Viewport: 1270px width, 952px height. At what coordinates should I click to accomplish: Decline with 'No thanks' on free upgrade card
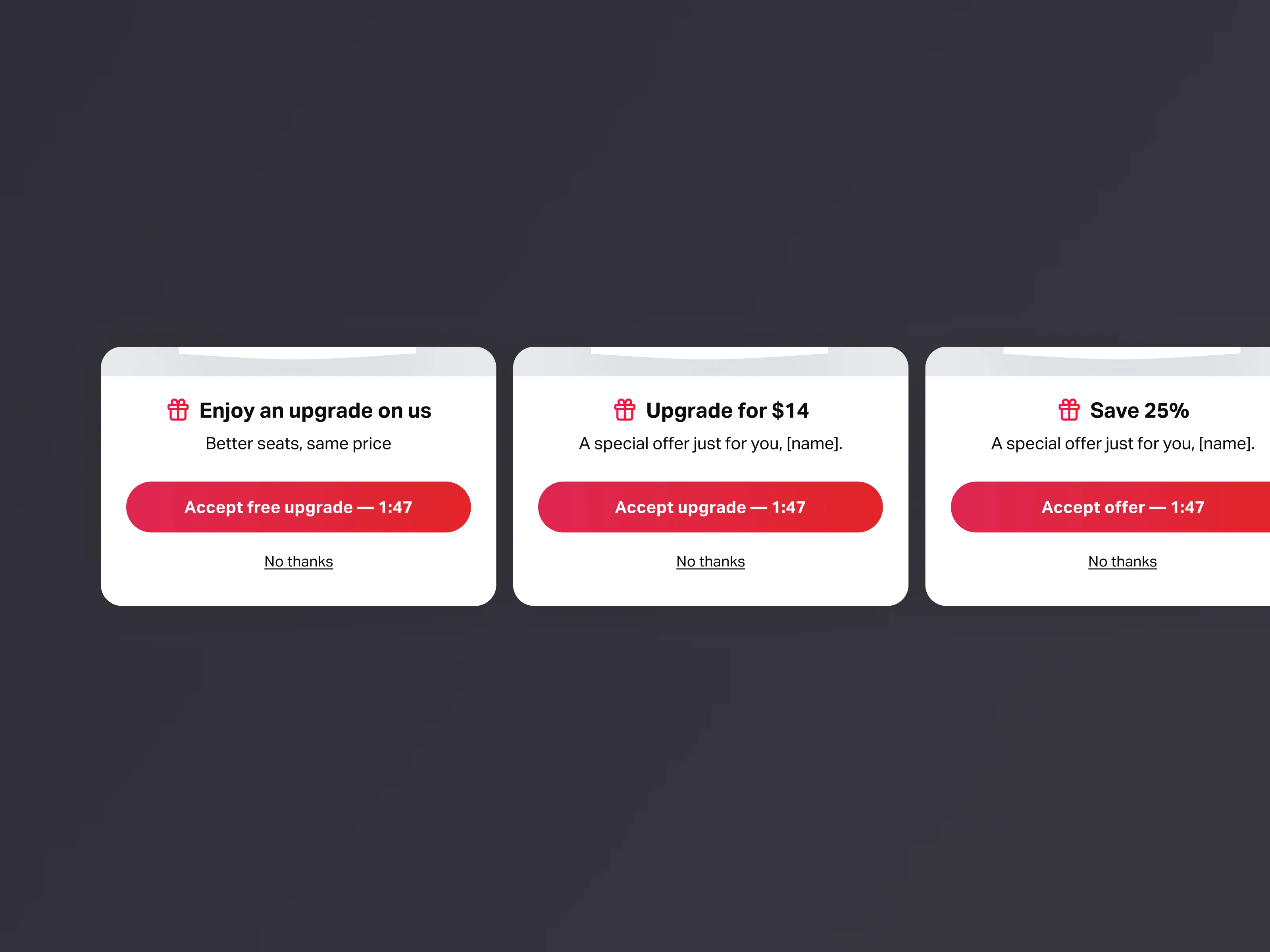pos(298,561)
